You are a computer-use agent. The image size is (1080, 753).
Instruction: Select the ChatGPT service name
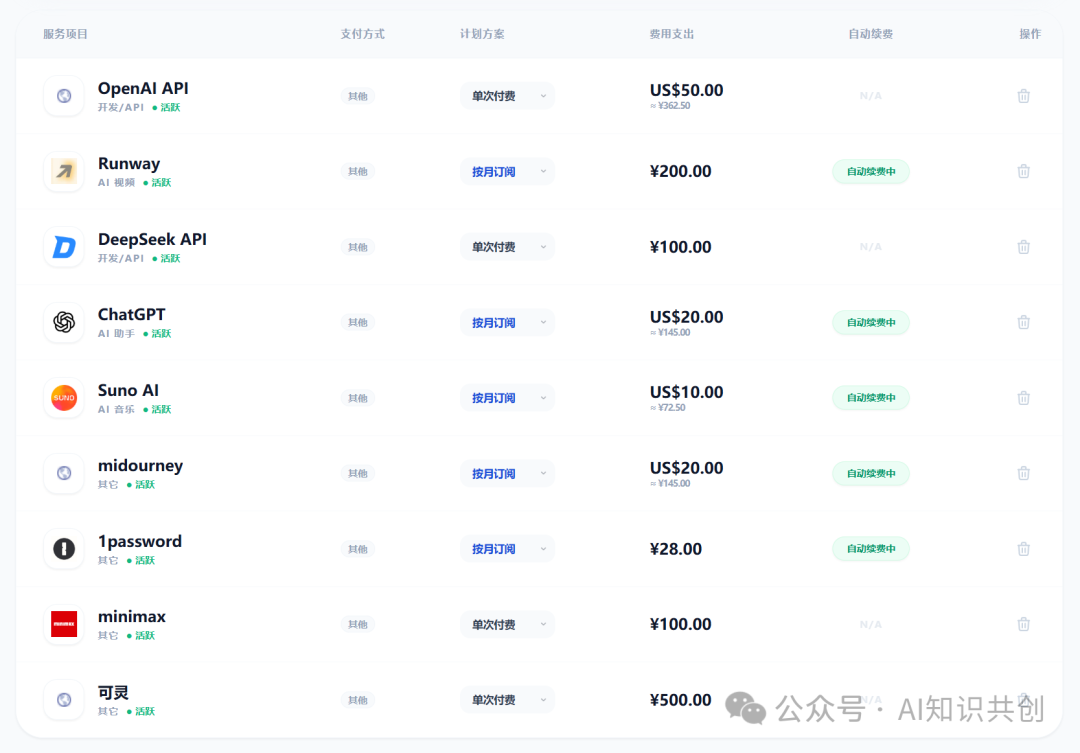pyautogui.click(x=132, y=314)
